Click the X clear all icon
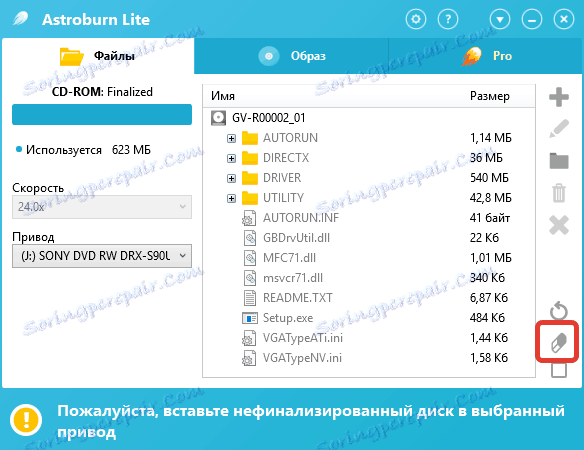This screenshot has height=450, width=584. coord(559,225)
